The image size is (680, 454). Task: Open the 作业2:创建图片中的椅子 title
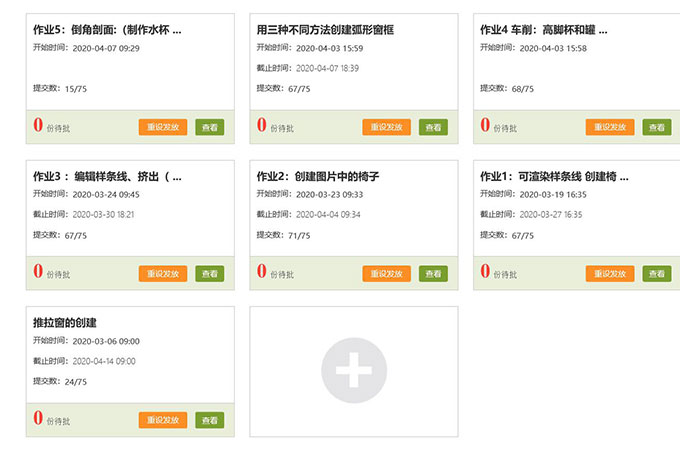318,176
